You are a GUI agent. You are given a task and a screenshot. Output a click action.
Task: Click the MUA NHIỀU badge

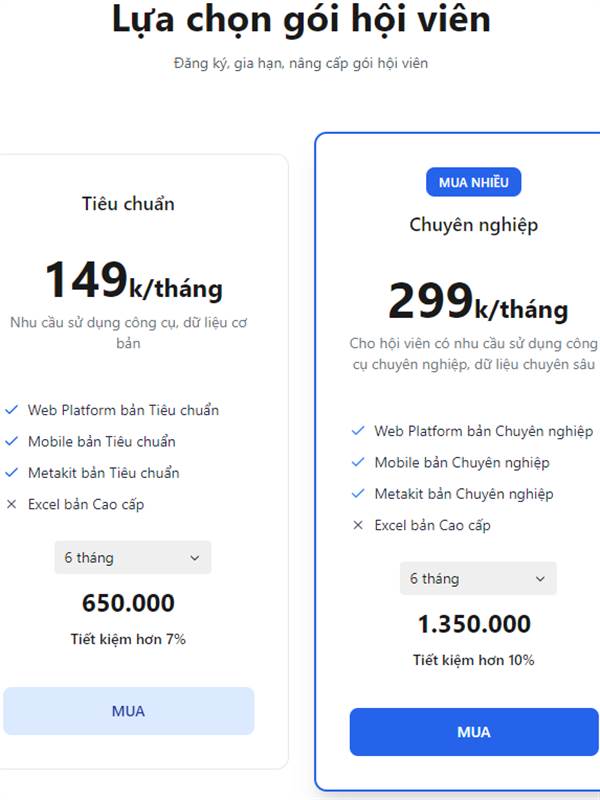click(x=473, y=182)
